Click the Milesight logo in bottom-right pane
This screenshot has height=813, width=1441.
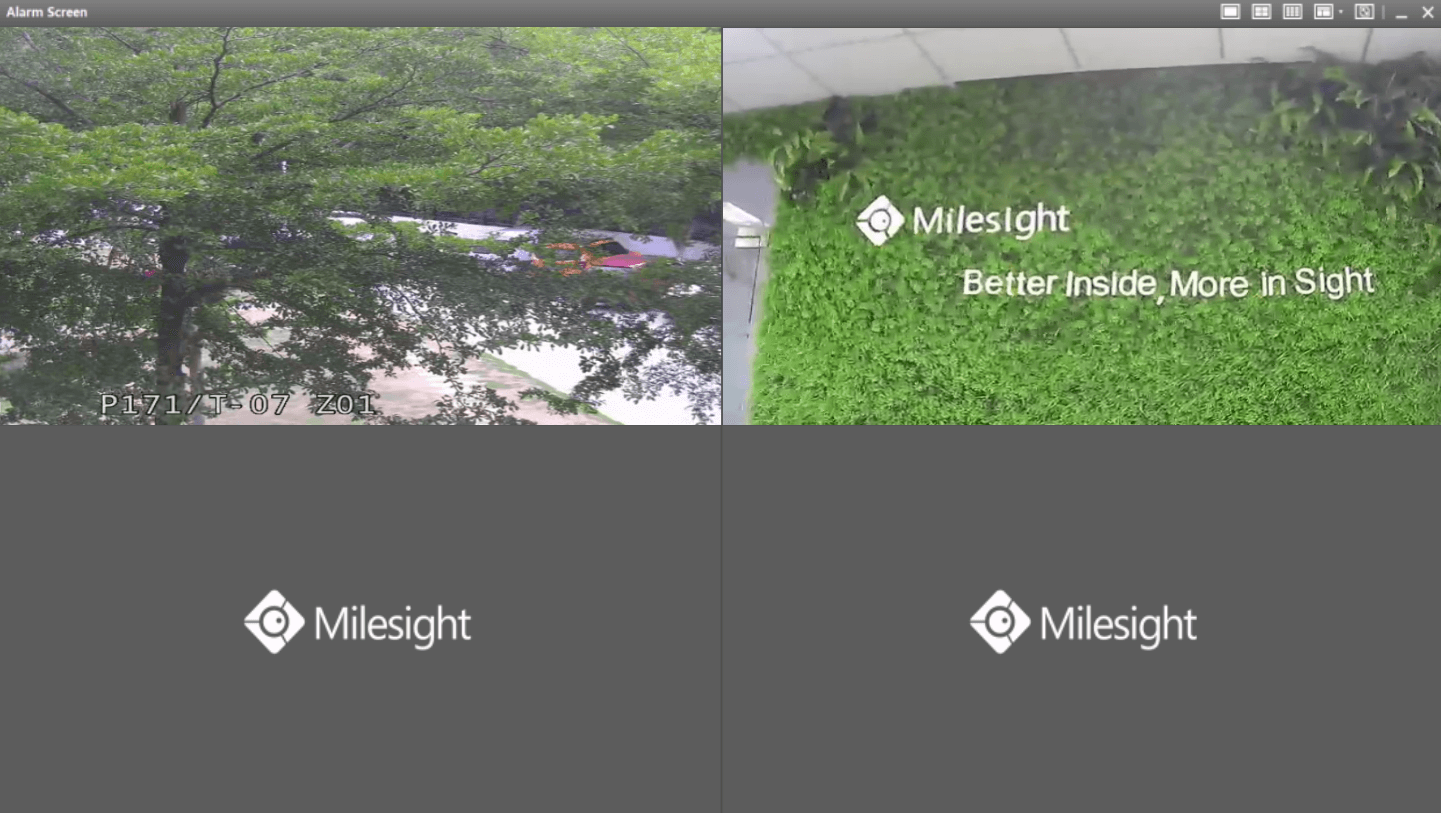coord(1083,622)
